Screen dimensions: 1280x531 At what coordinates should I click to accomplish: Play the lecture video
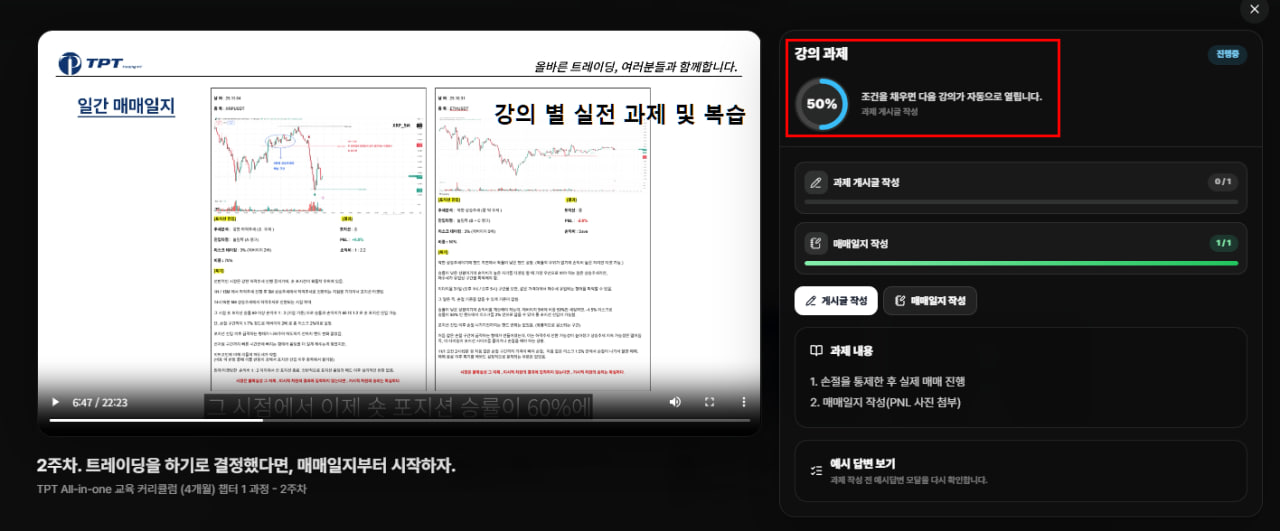coord(55,402)
